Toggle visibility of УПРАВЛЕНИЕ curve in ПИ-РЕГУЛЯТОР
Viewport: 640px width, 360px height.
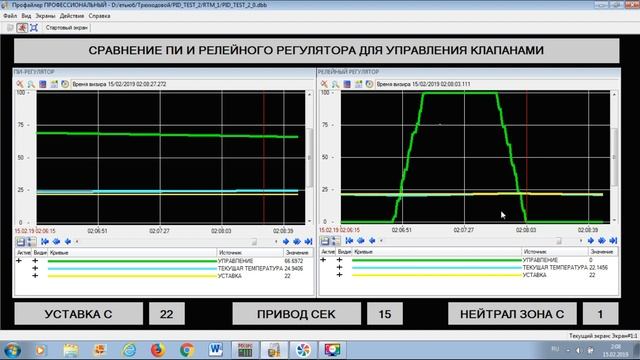35,260
